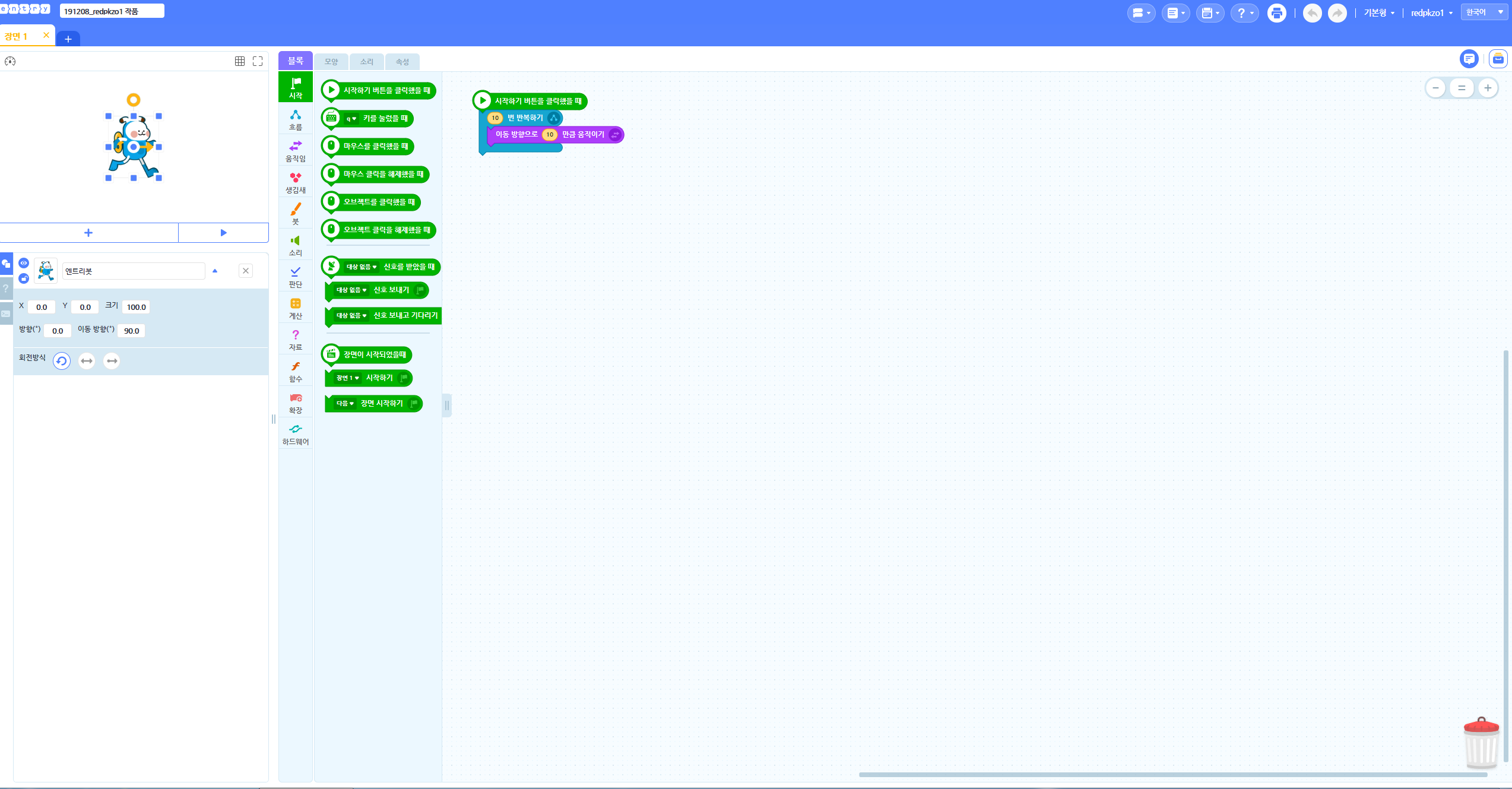This screenshot has width=1512, height=789.
Task: Toggle visibility eye of 엔트리봇 object
Action: (x=24, y=263)
